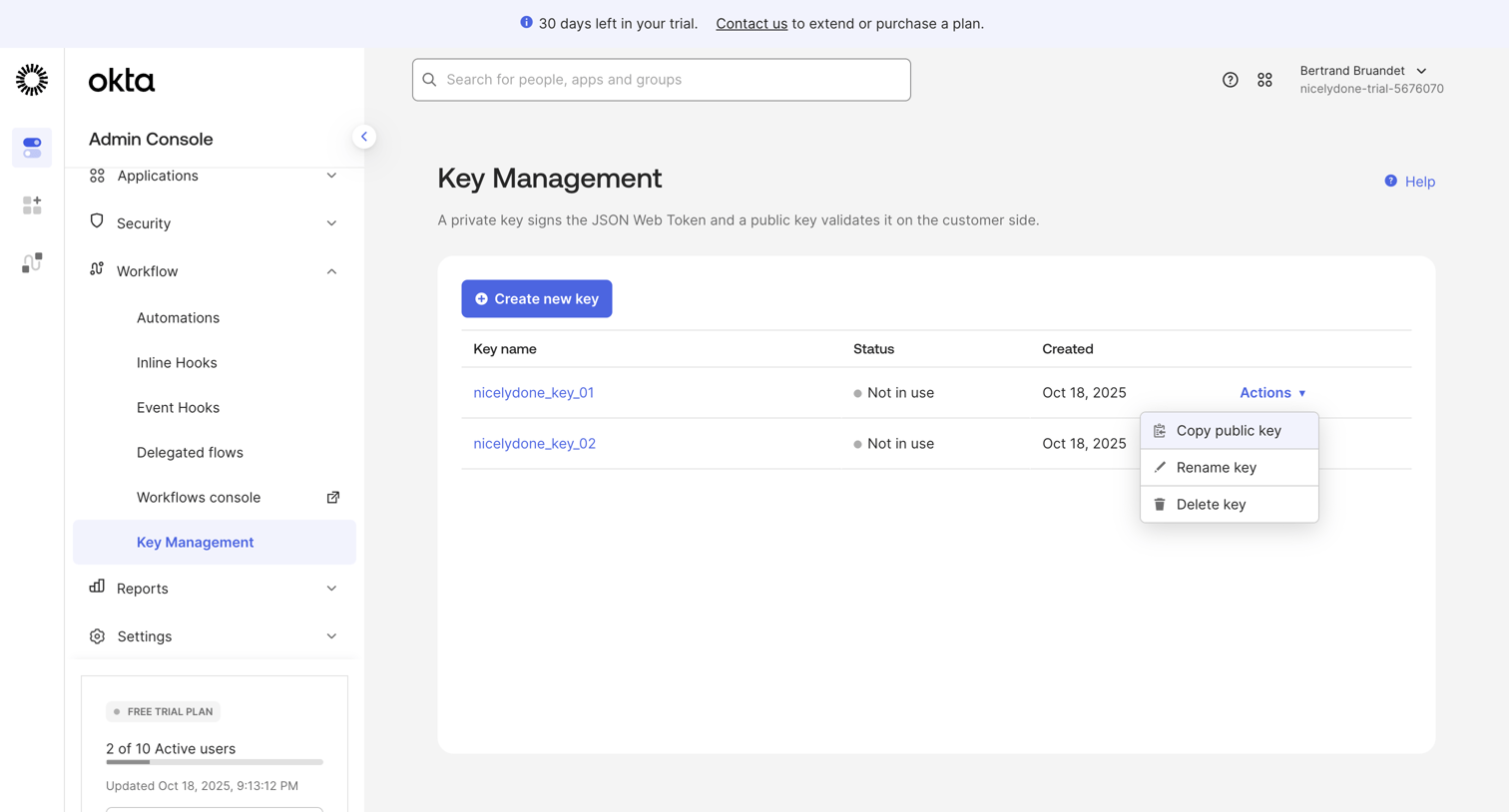Choose Delete key from menu
This screenshot has height=812, width=1509.
(x=1229, y=504)
